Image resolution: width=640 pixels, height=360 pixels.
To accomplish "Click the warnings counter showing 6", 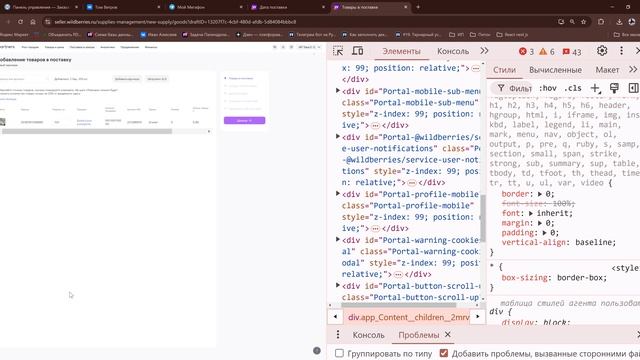I will [547, 51].
